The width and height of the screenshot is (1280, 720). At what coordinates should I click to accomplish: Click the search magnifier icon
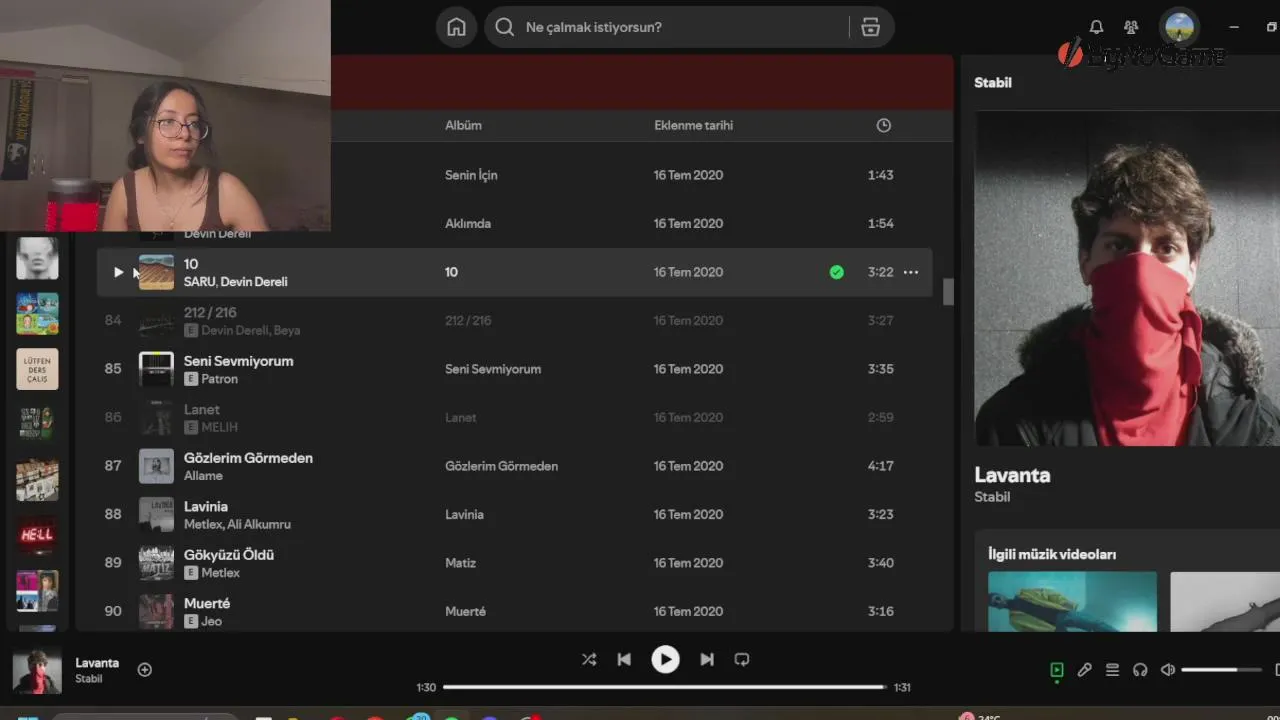coord(505,27)
